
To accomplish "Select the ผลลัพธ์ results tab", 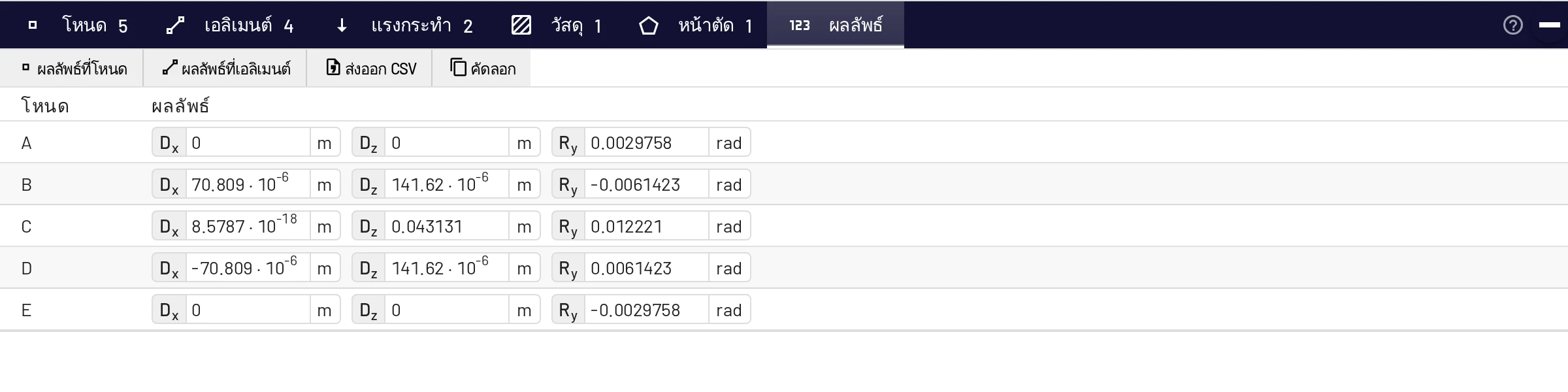I will pyautogui.click(x=836, y=25).
